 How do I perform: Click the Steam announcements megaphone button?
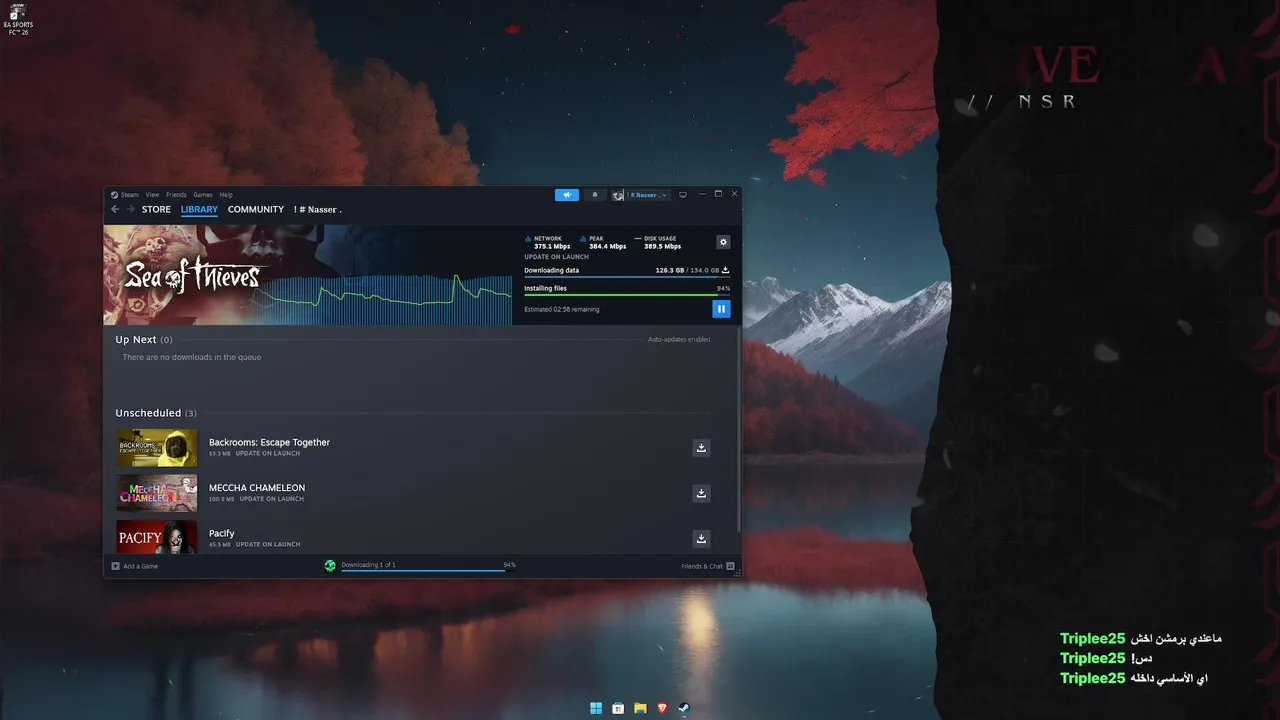click(566, 195)
